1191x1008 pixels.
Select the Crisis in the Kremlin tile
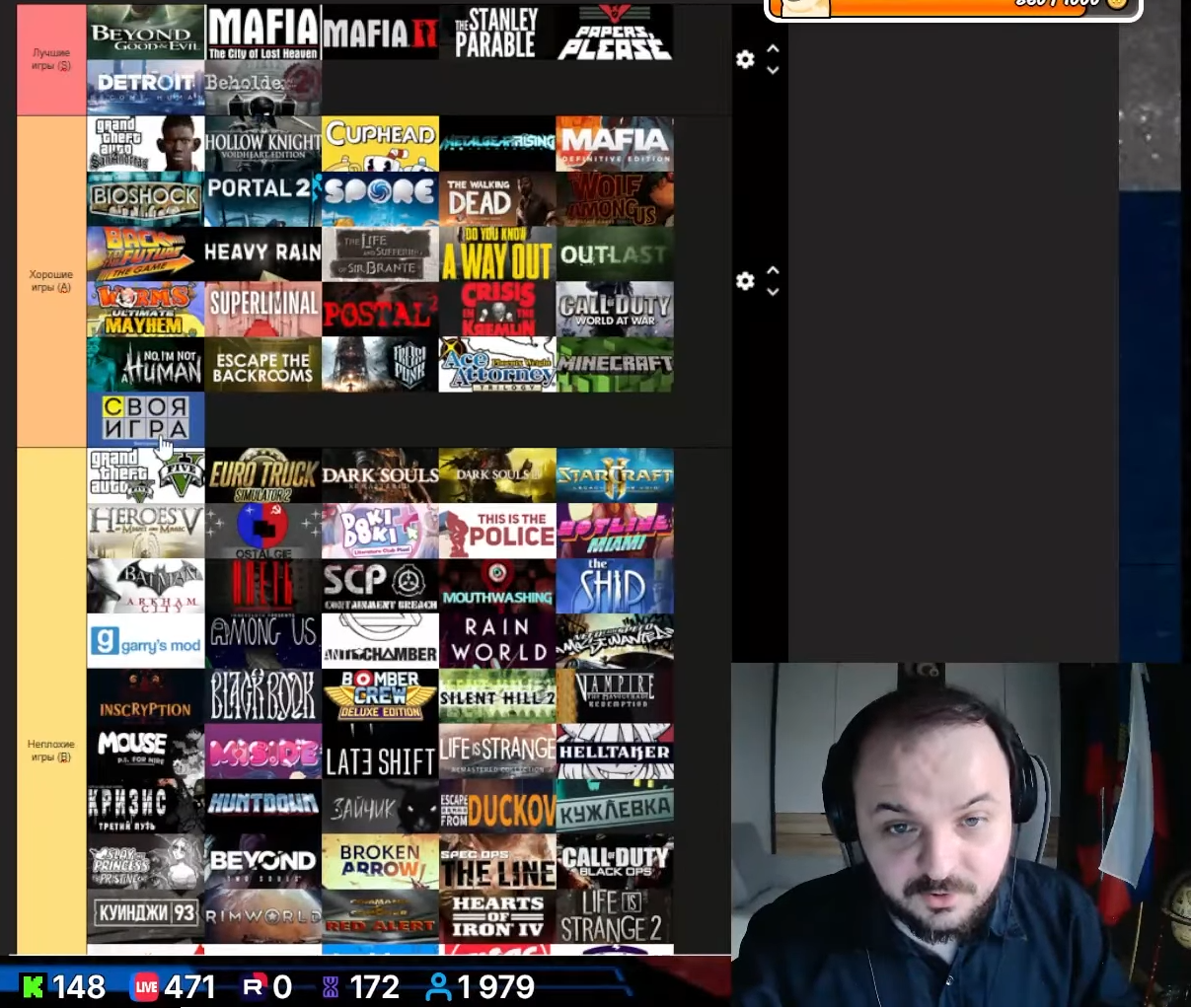point(497,310)
